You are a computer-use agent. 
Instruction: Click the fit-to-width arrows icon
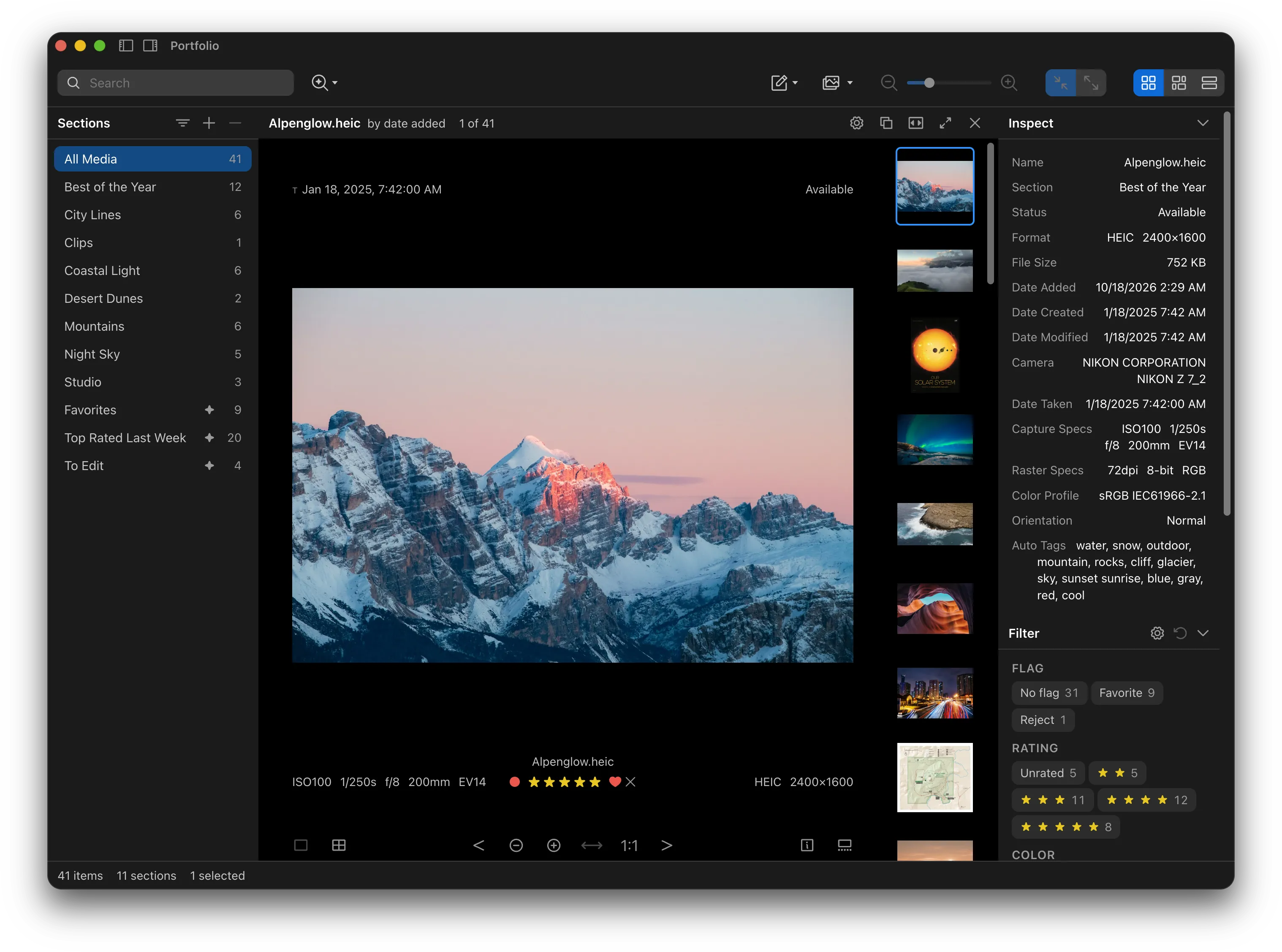tap(591, 845)
